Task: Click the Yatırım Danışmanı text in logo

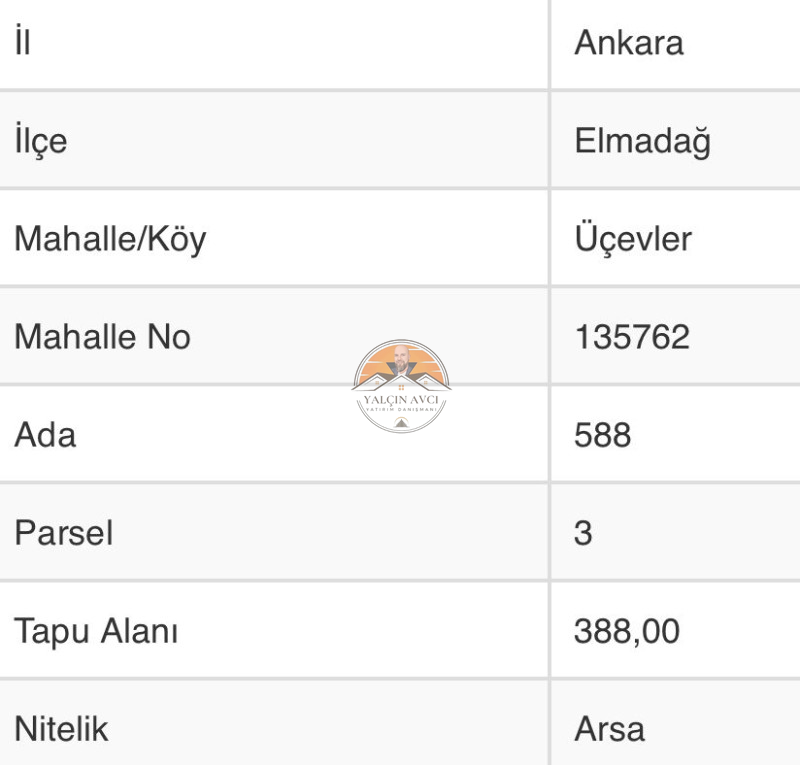Action: 401,410
